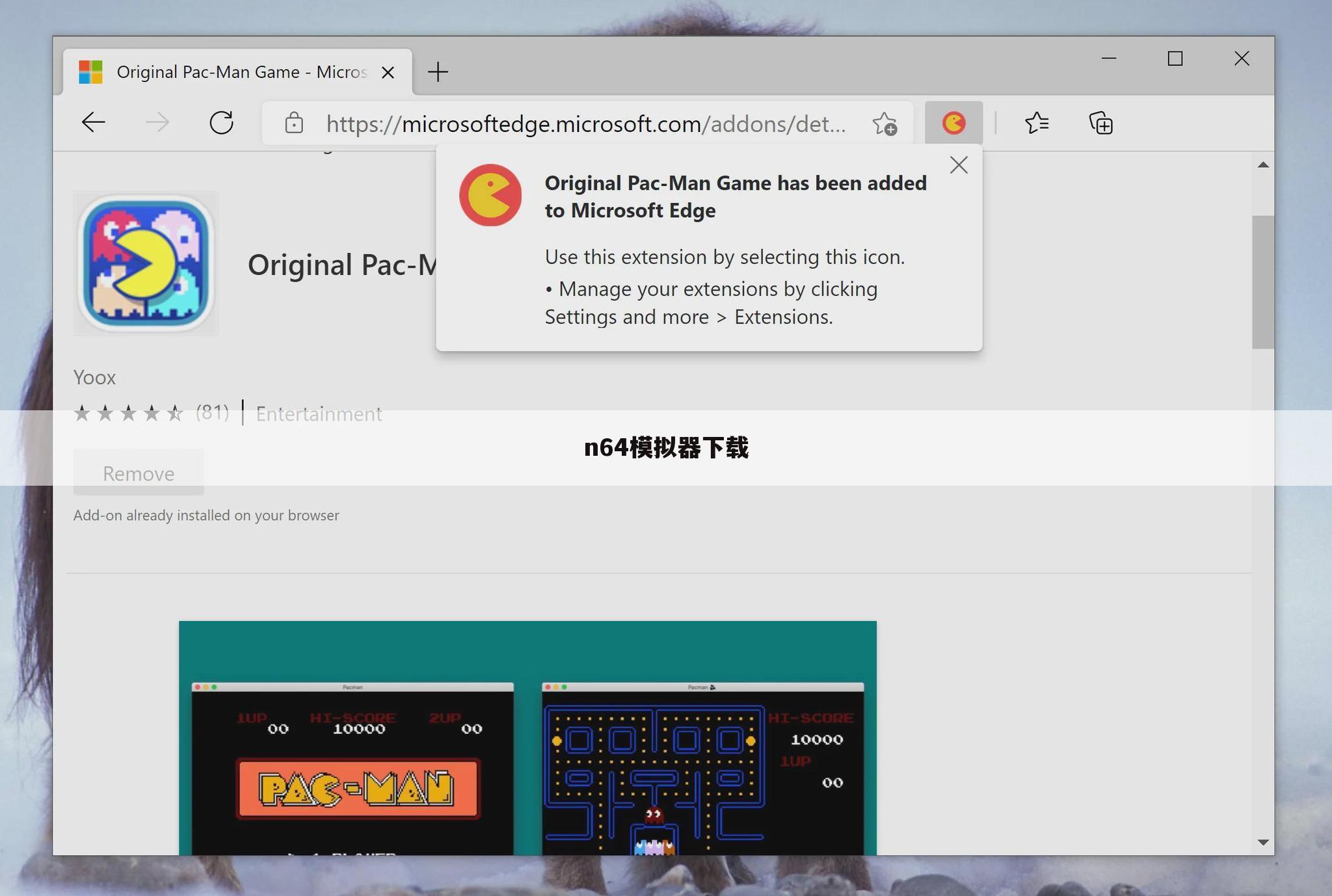Screen dimensions: 1332x896
Task: Click the vertical scrollbar thumb
Action: point(1263,282)
